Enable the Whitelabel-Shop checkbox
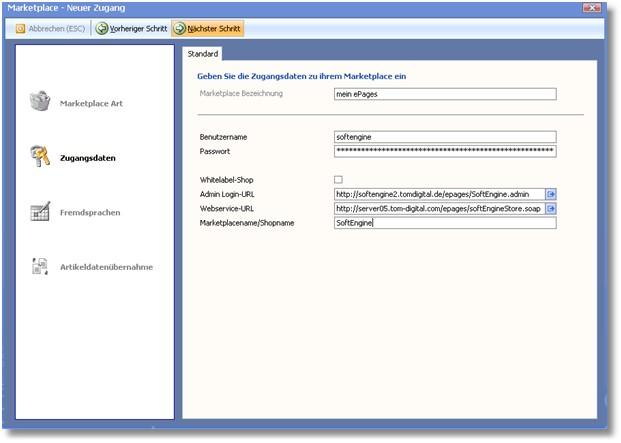The width and height of the screenshot is (621, 443). (338, 179)
